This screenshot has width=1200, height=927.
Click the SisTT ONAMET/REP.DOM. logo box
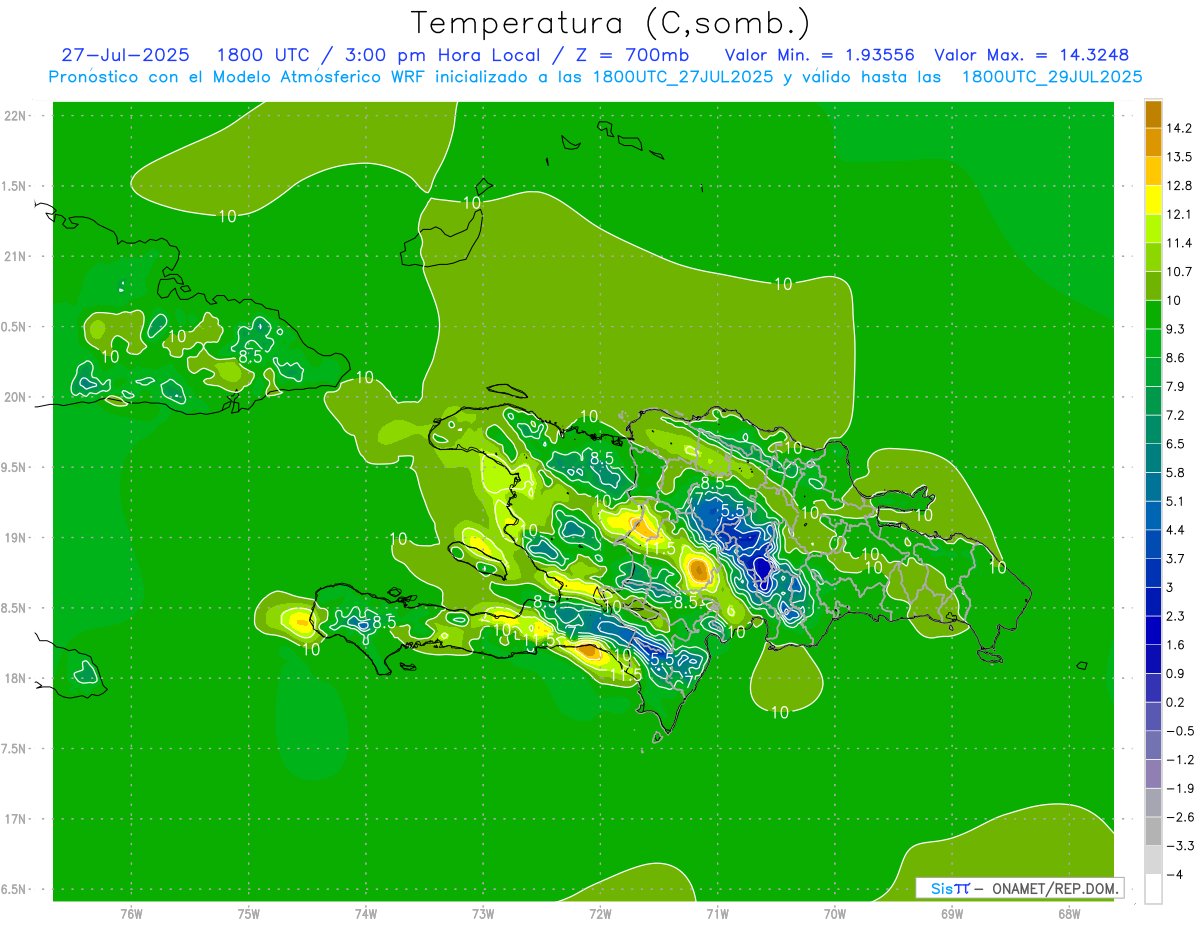pyautogui.click(x=1020, y=888)
